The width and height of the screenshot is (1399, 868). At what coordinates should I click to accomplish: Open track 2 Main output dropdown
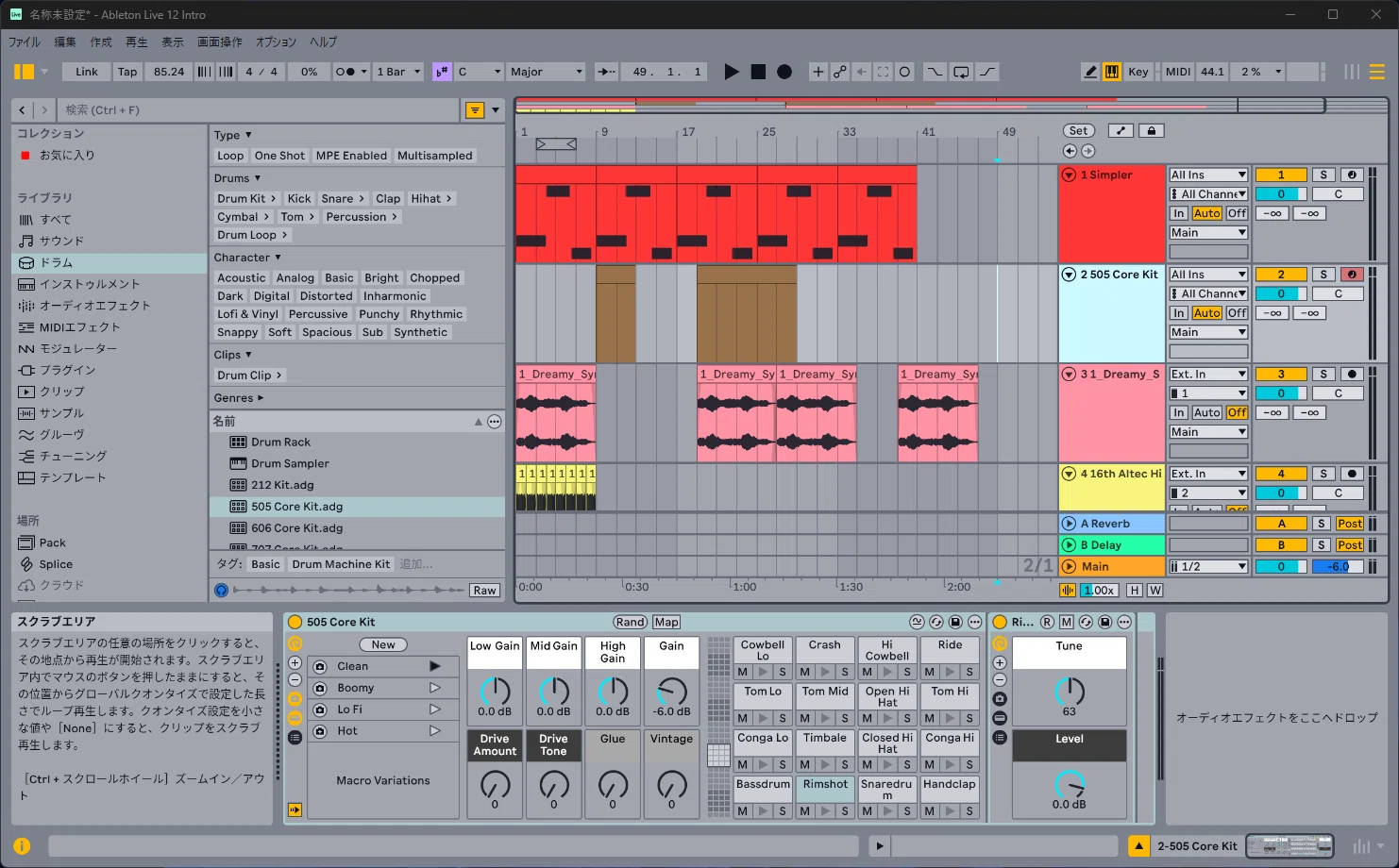click(x=1208, y=332)
